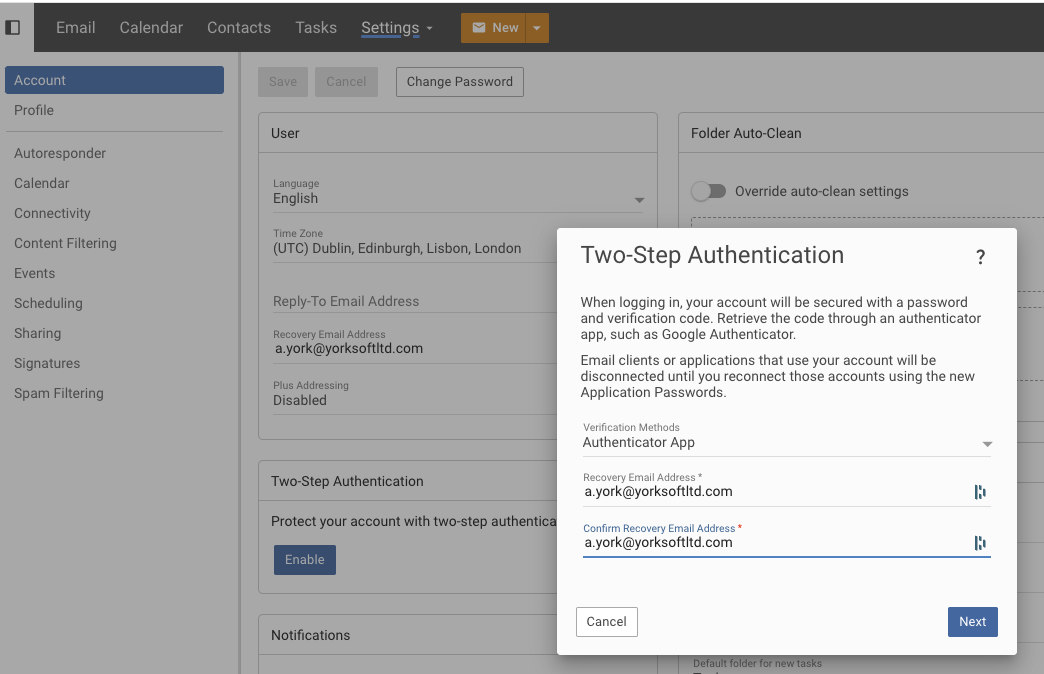Image resolution: width=1044 pixels, height=674 pixels.
Task: Click the Two-Step Authentication card heading
Action: pyautogui.click(x=347, y=482)
